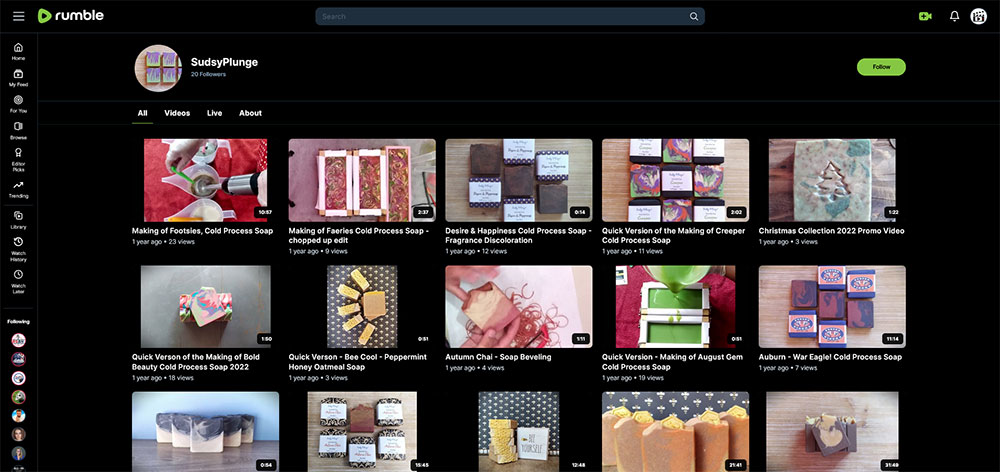
Task: Click title 'Auburn - War Eagle! Cold Process Soap'
Action: point(830,357)
